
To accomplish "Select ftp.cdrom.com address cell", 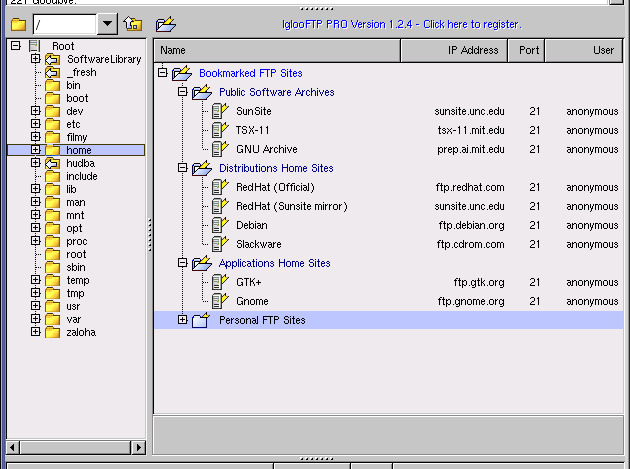I will pos(470,244).
